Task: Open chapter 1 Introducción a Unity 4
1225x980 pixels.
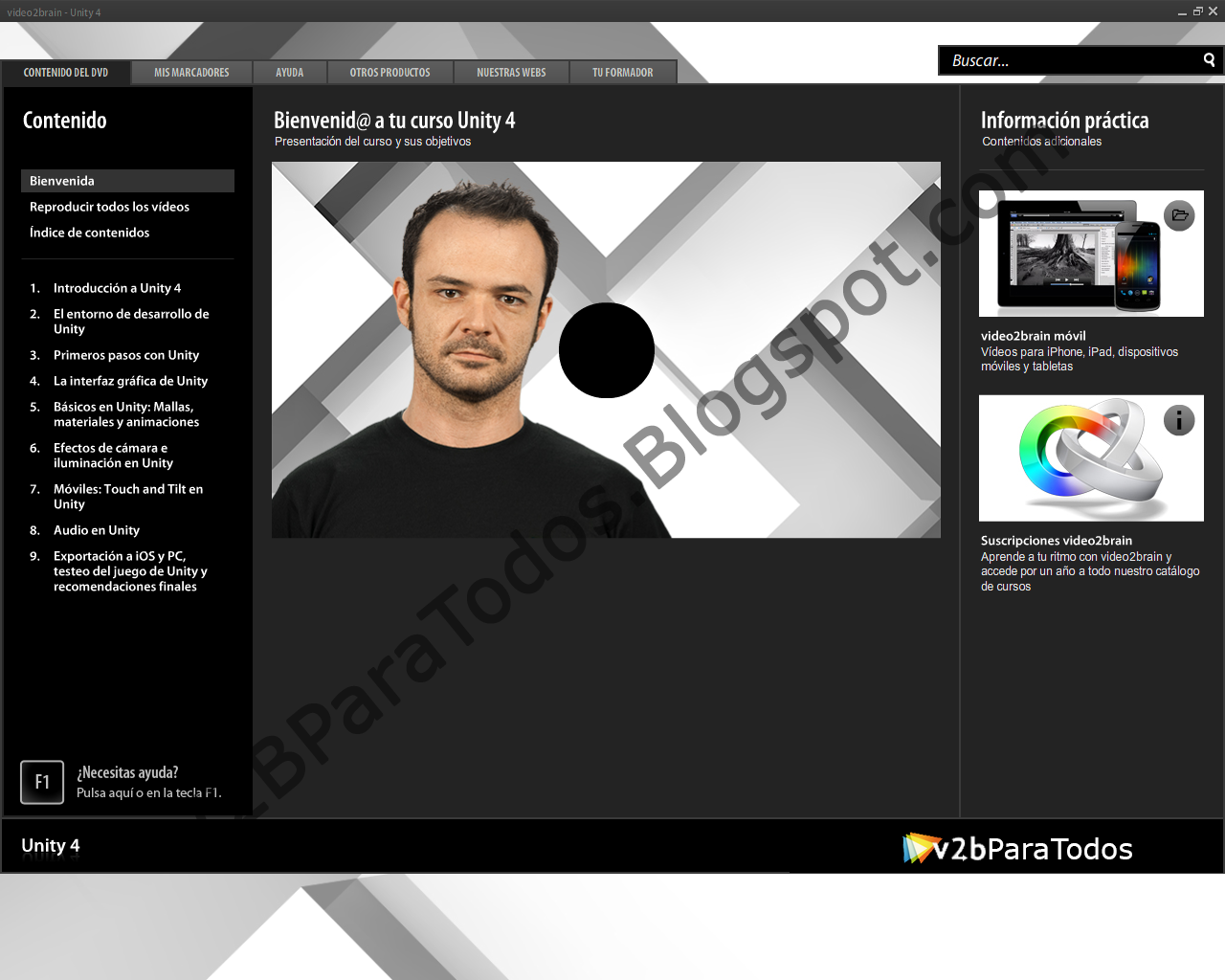Action: coord(117,288)
